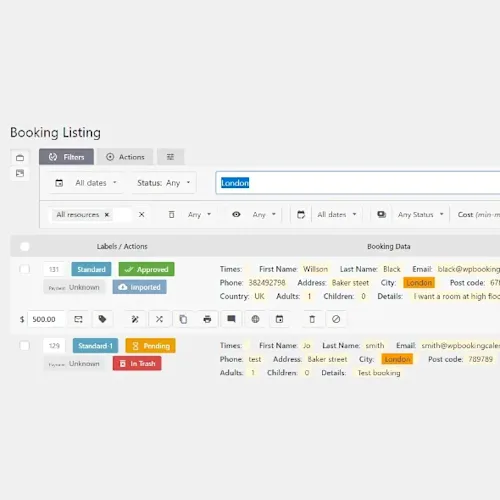Click the payment status icon before Any Status

coord(381,214)
